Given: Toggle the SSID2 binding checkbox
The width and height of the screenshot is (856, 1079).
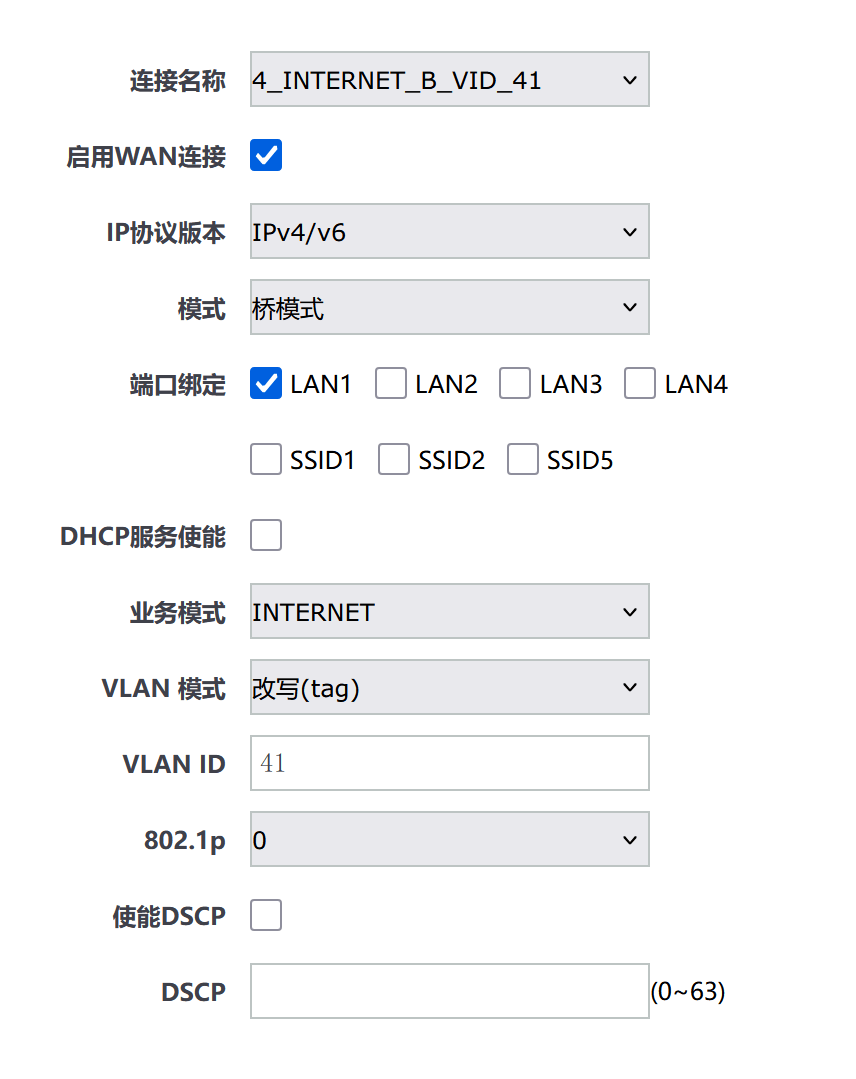Looking at the screenshot, I should pyautogui.click(x=394, y=460).
